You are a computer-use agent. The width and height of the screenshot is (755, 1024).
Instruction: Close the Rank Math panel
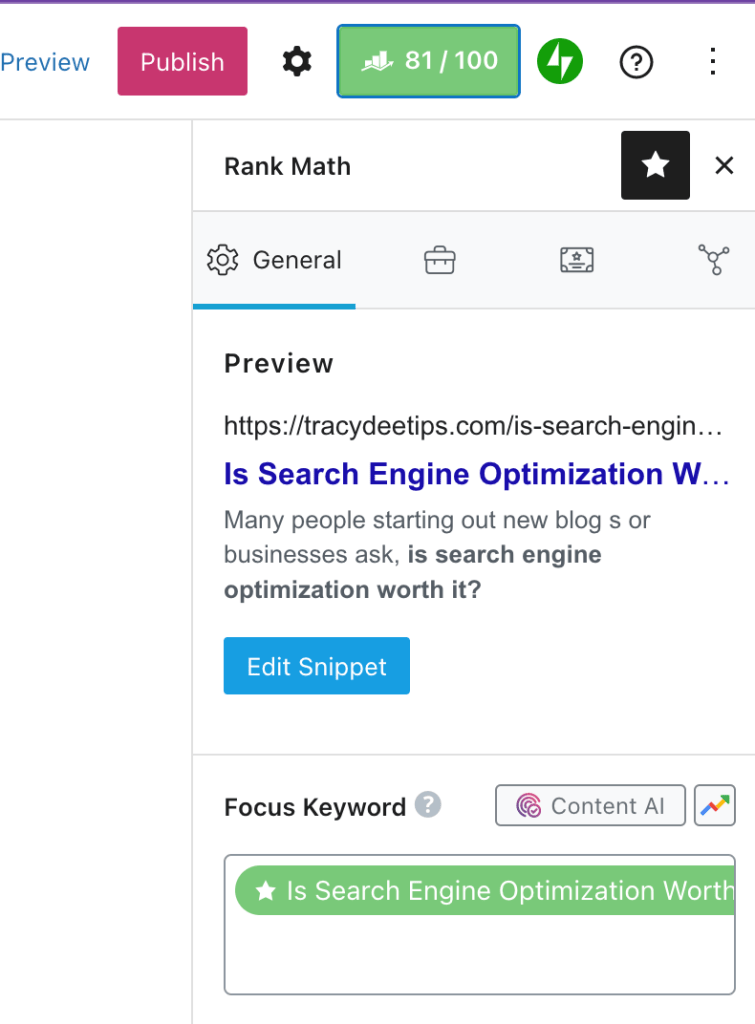[x=724, y=165]
